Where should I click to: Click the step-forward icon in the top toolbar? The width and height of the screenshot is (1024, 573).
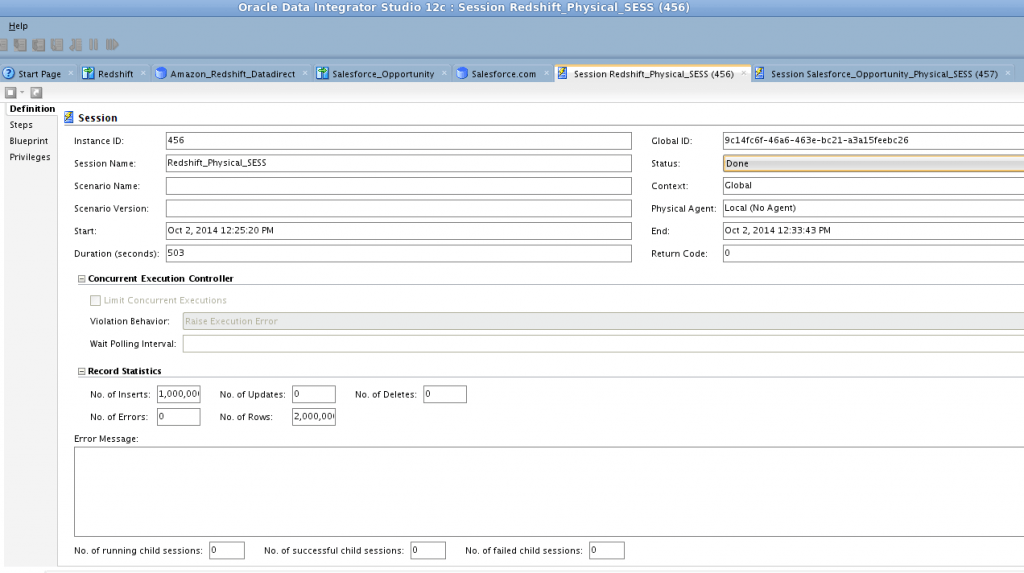point(113,45)
